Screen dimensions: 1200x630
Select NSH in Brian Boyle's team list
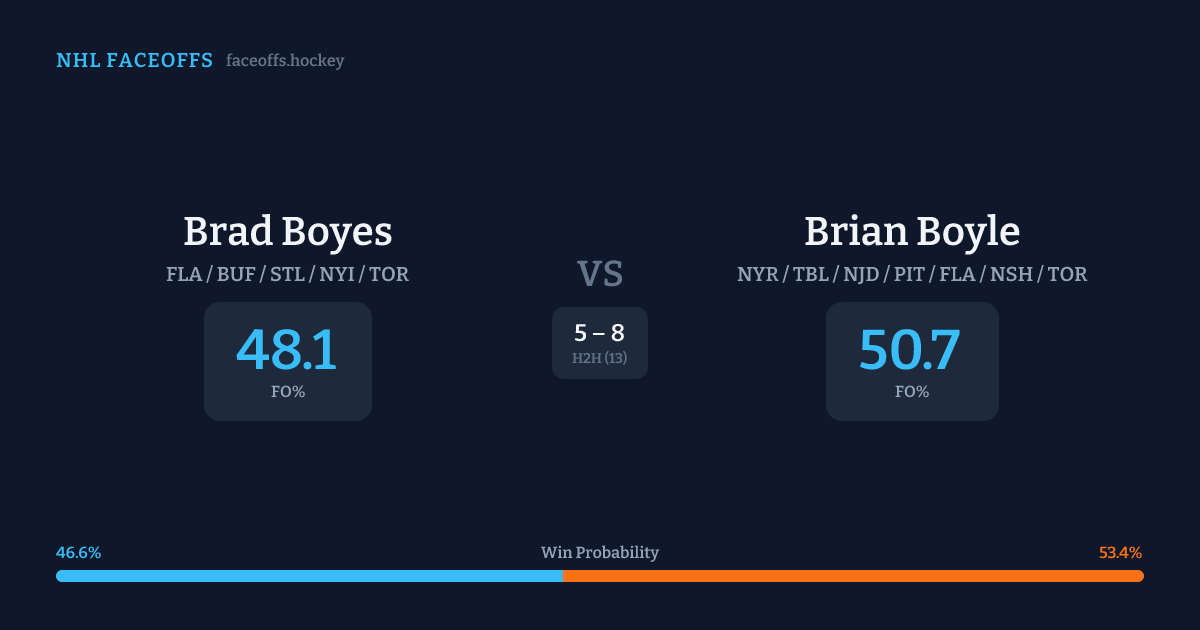pos(1012,274)
